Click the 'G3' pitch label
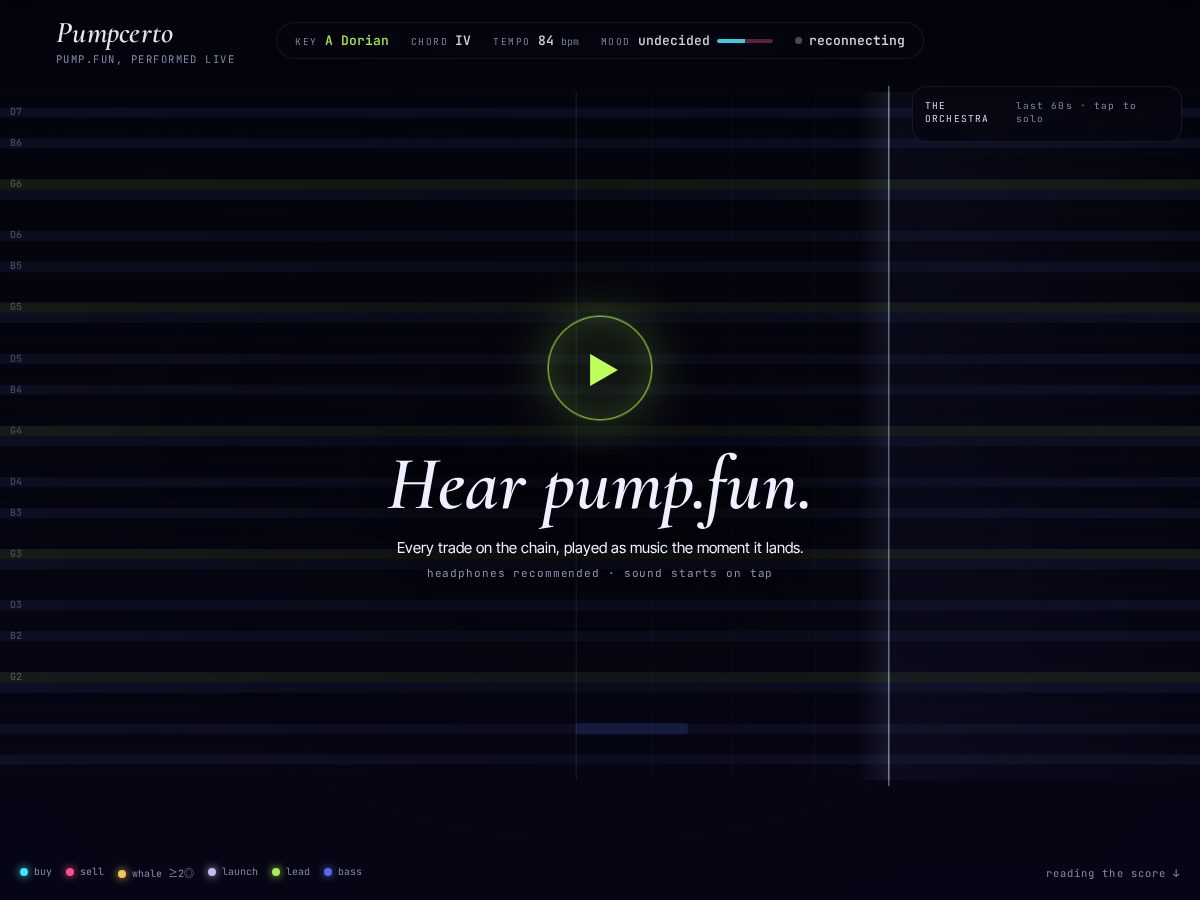This screenshot has width=1200, height=900. click(x=16, y=553)
